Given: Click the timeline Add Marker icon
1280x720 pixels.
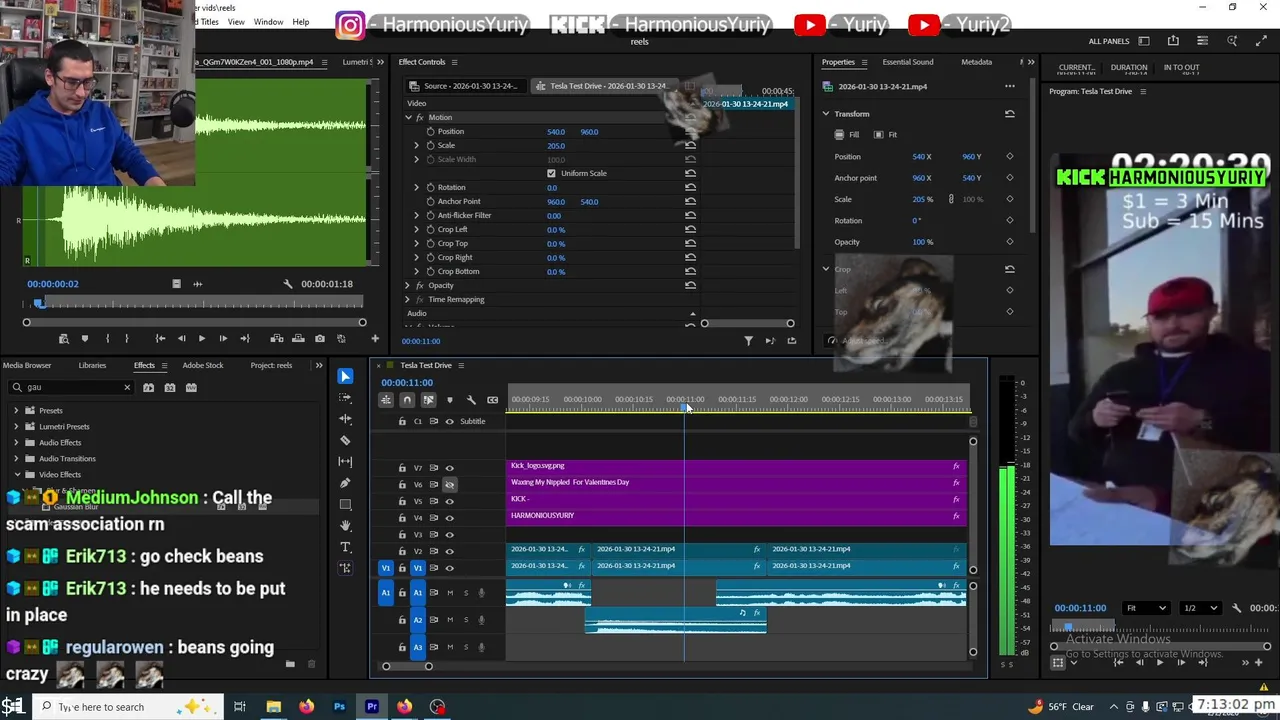Looking at the screenshot, I should (449, 400).
